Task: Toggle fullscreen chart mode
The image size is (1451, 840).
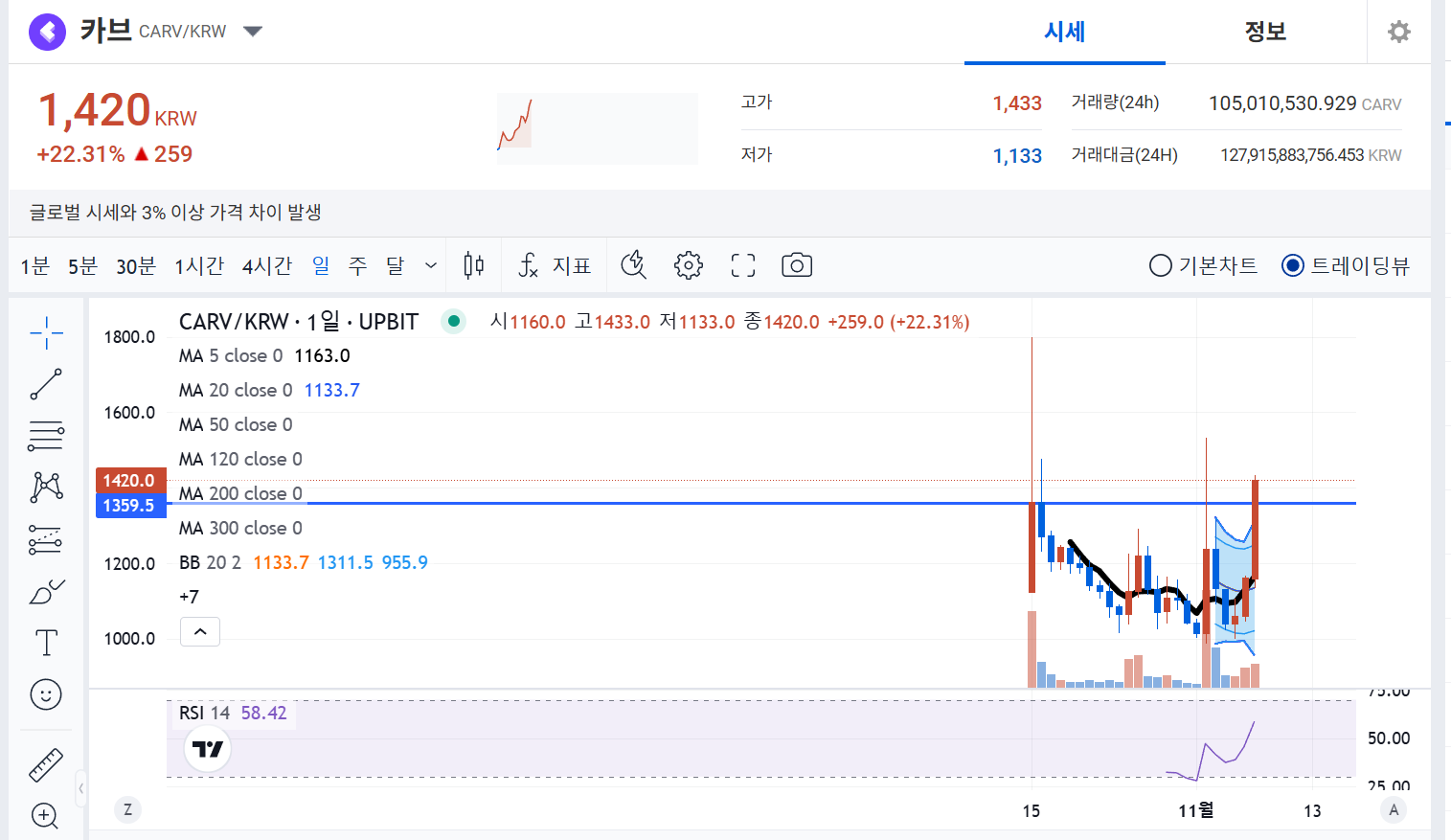Action: point(743,265)
